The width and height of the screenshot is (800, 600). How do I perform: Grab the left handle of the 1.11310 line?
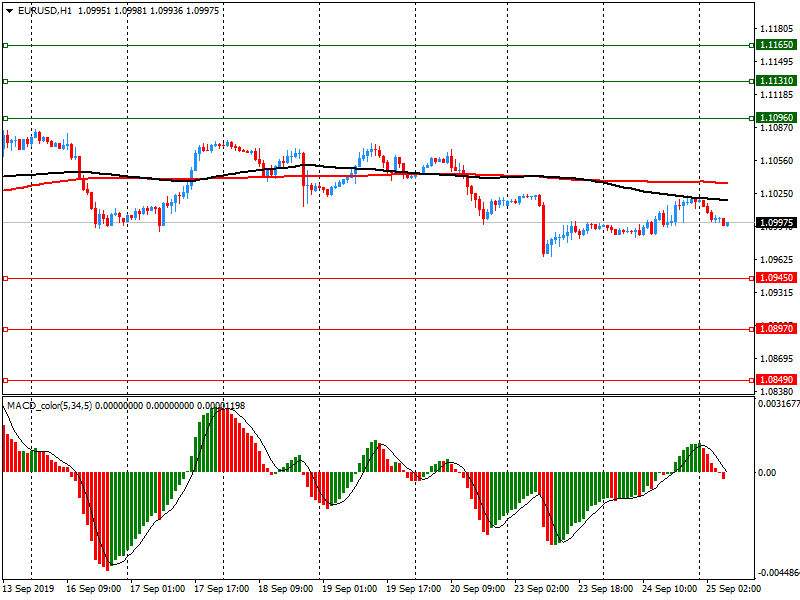[6, 81]
